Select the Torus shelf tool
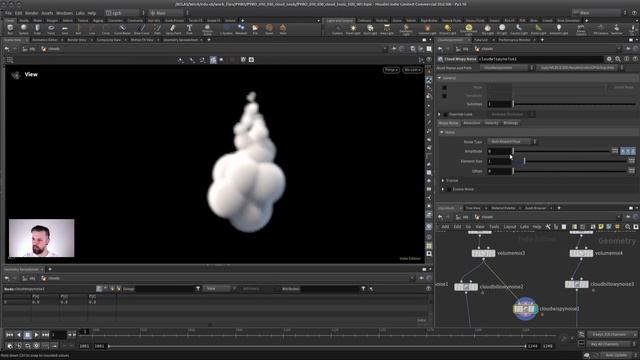This screenshot has height=360, width=640. pyautogui.click(x=51, y=29)
